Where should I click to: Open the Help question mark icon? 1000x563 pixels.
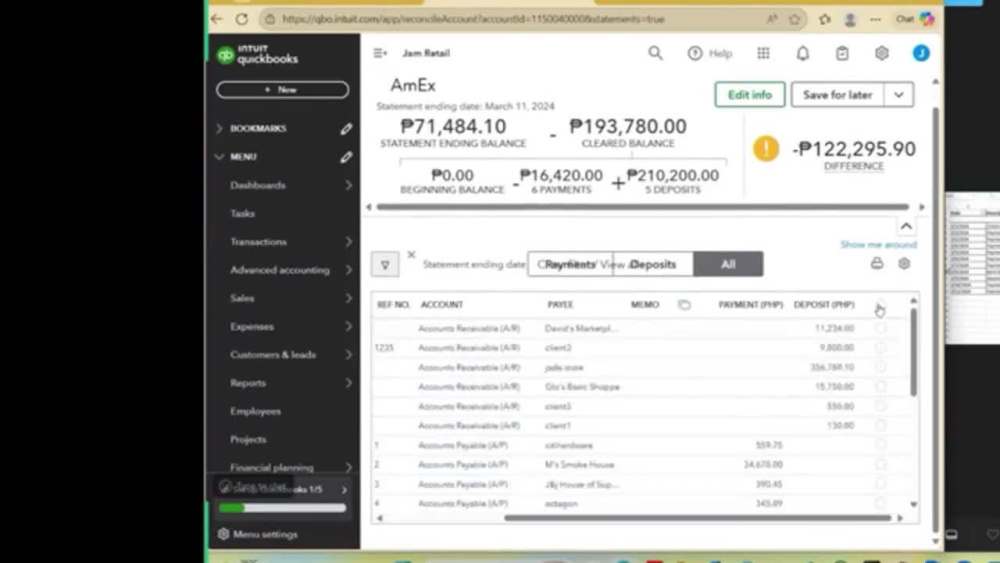[695, 53]
